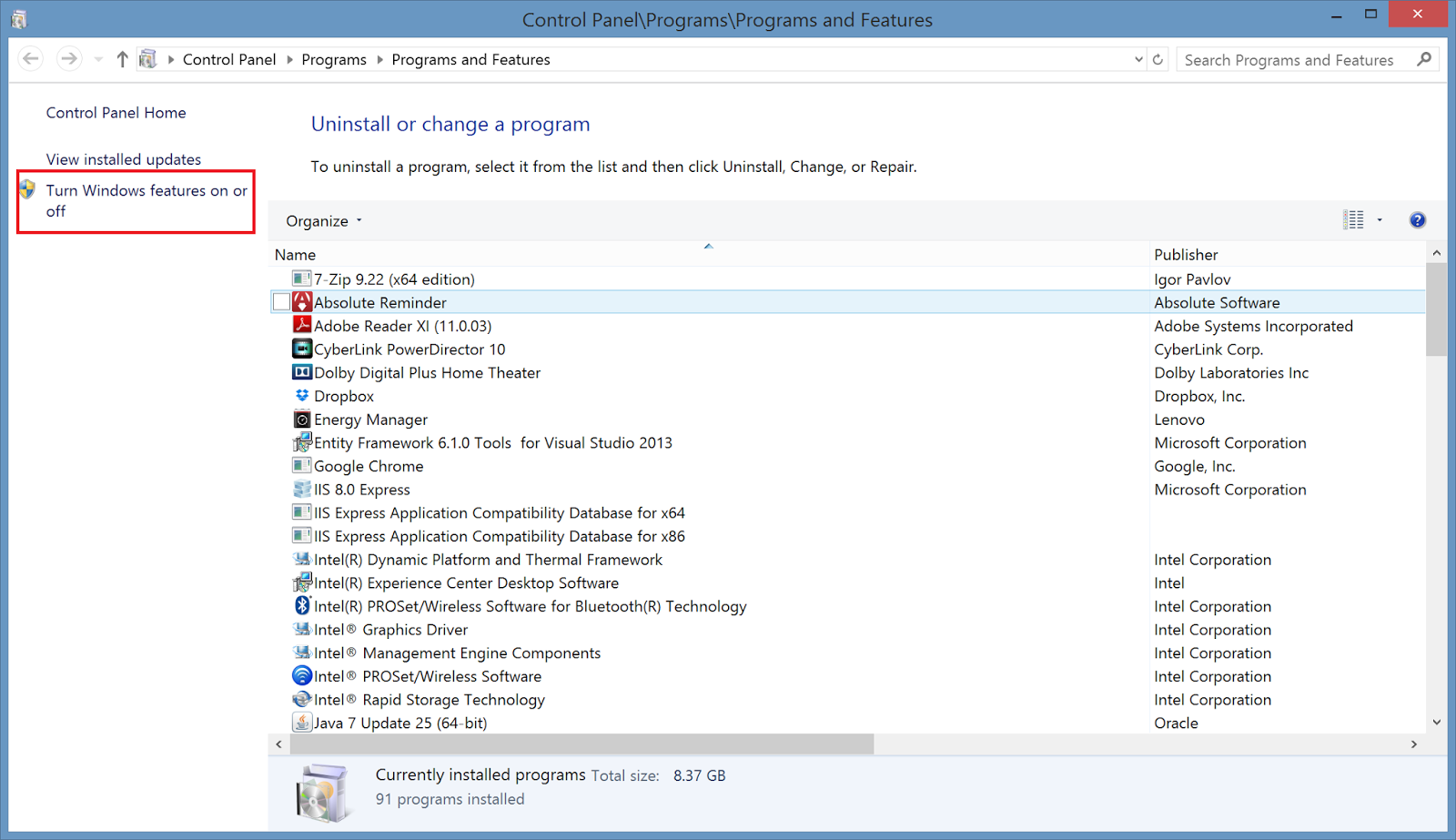Select the Google Chrome entry name
This screenshot has width=1456, height=840.
(369, 466)
